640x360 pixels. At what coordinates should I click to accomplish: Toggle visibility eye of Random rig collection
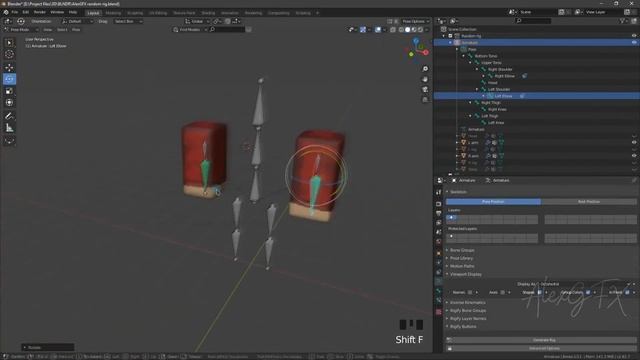click(x=634, y=36)
